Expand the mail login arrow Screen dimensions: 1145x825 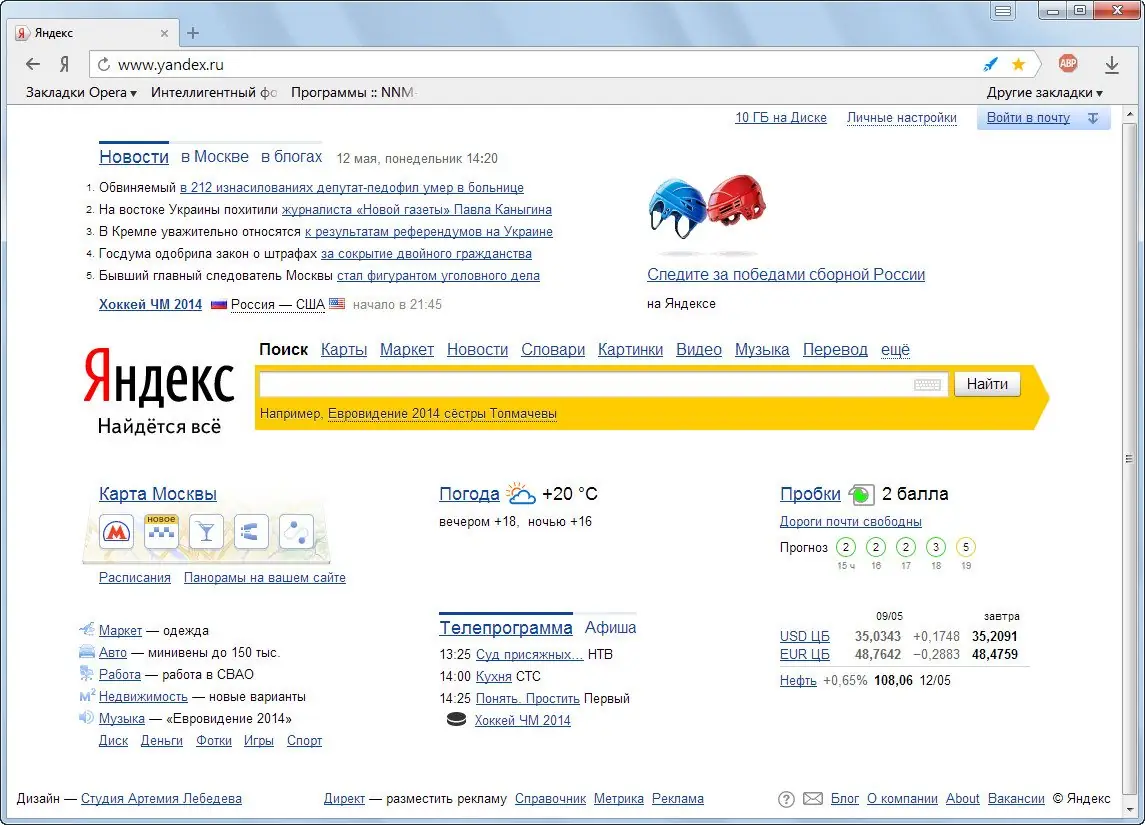click(x=1092, y=118)
